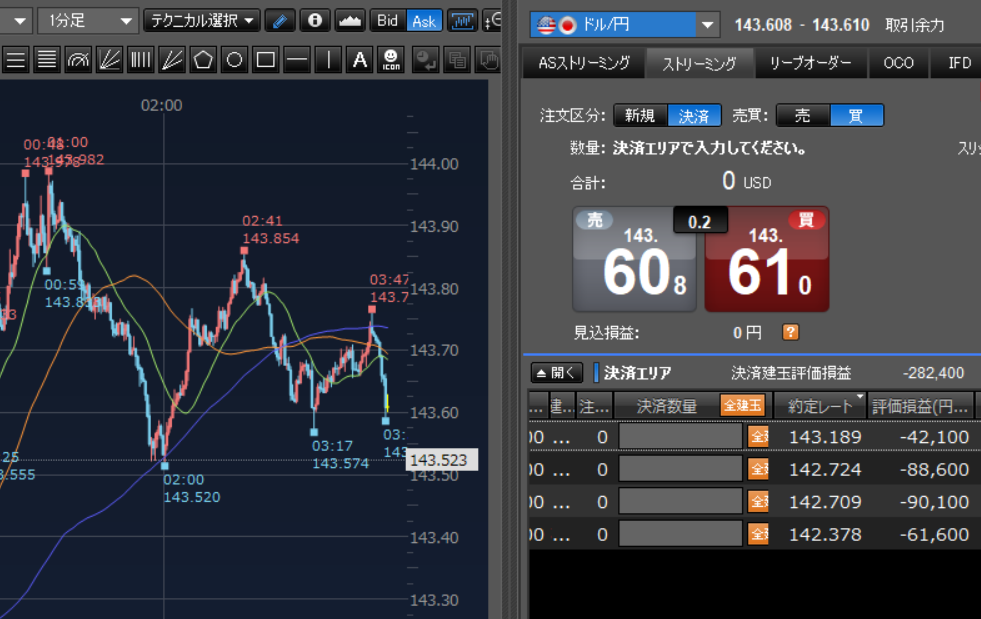Select the circle drawing tool

click(235, 61)
